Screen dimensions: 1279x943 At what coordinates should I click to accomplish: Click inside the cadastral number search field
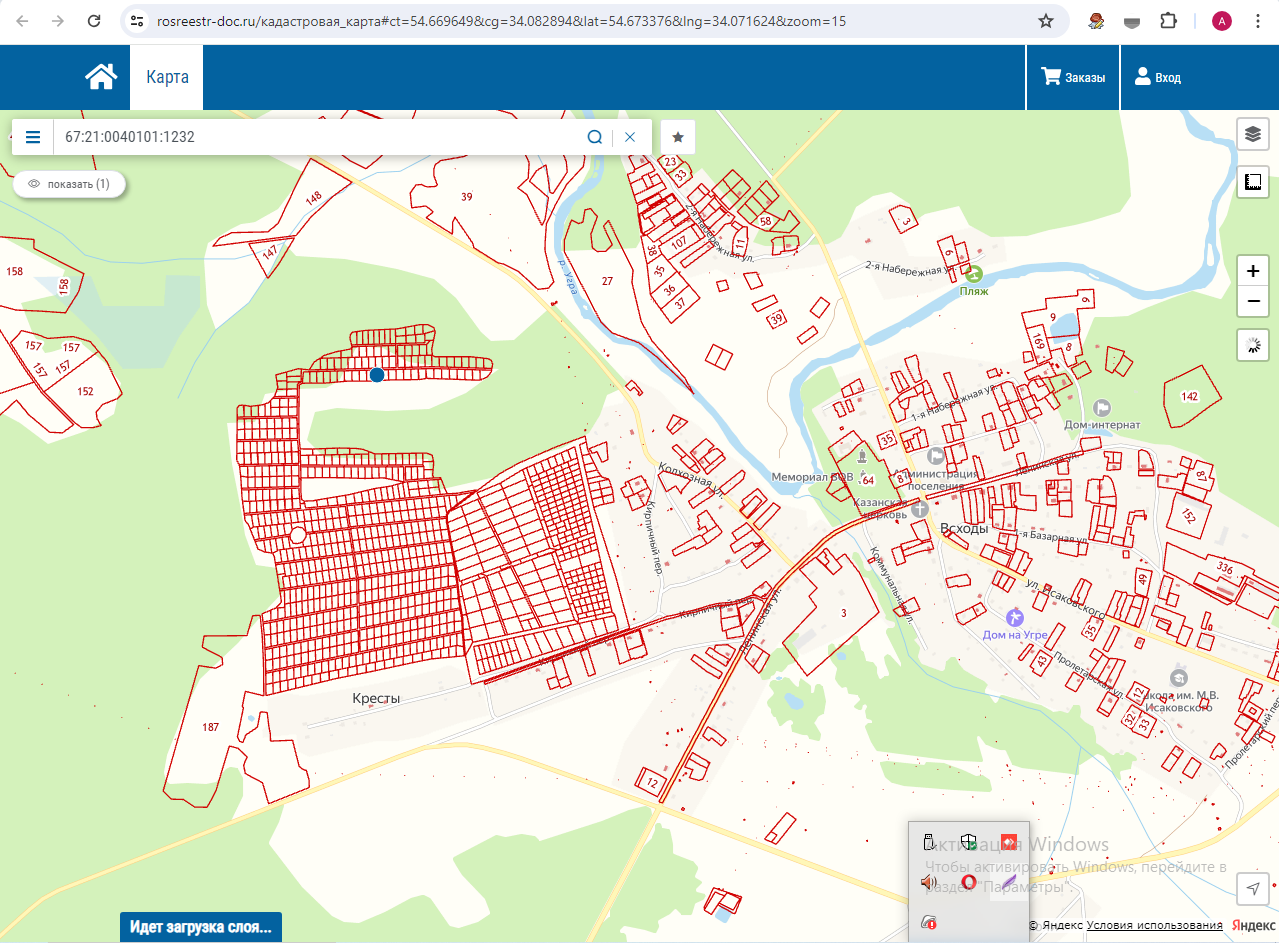tap(320, 137)
